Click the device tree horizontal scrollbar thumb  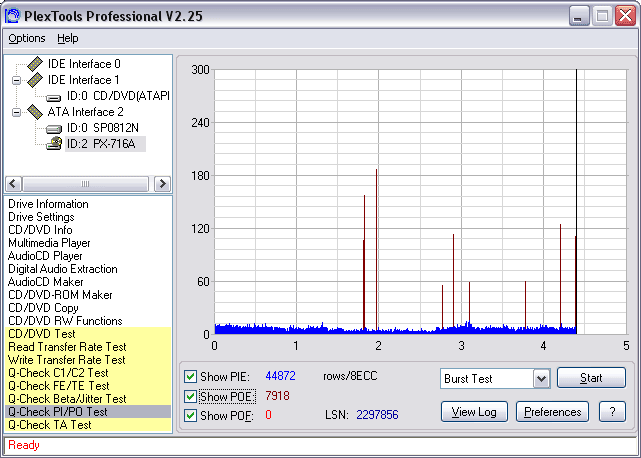[x=85, y=184]
